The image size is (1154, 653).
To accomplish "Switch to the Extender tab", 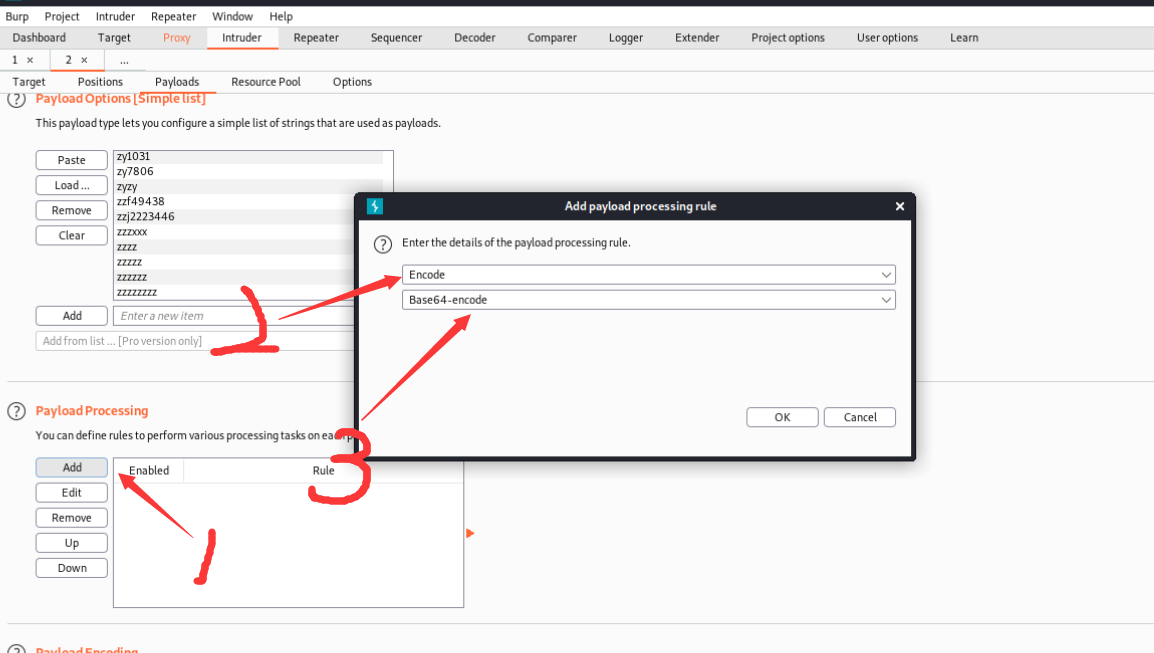I will pyautogui.click(x=697, y=38).
